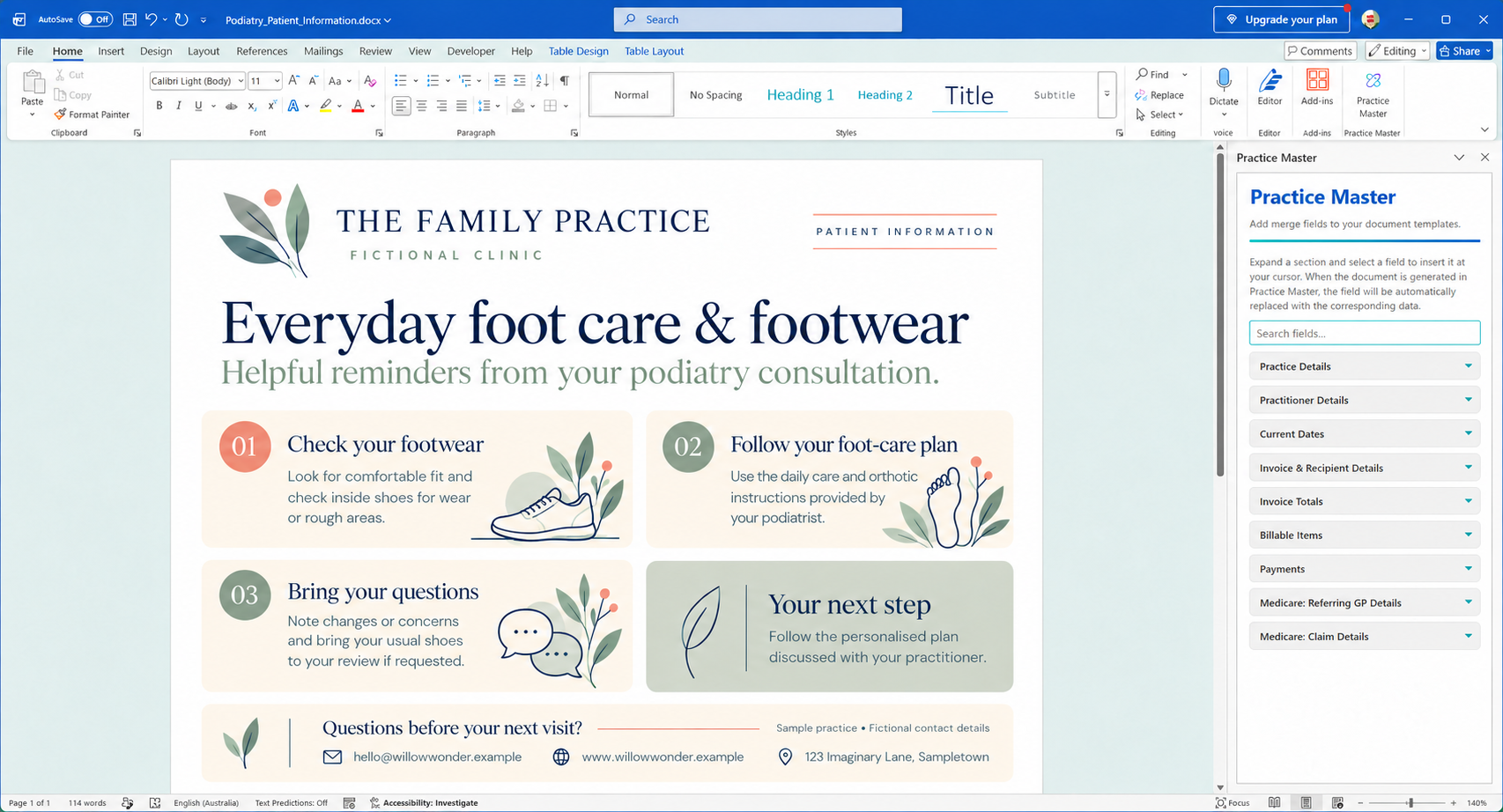Click the Italic formatting icon
This screenshot has height=812, width=1503.
(179, 106)
